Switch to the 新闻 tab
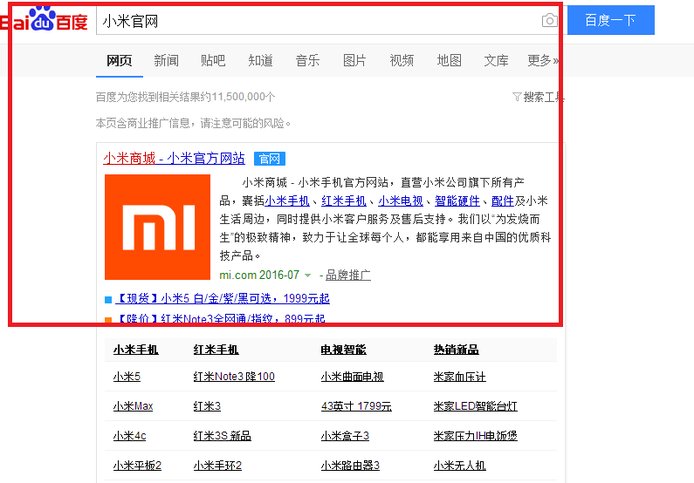This screenshot has height=483, width=694. (x=166, y=61)
